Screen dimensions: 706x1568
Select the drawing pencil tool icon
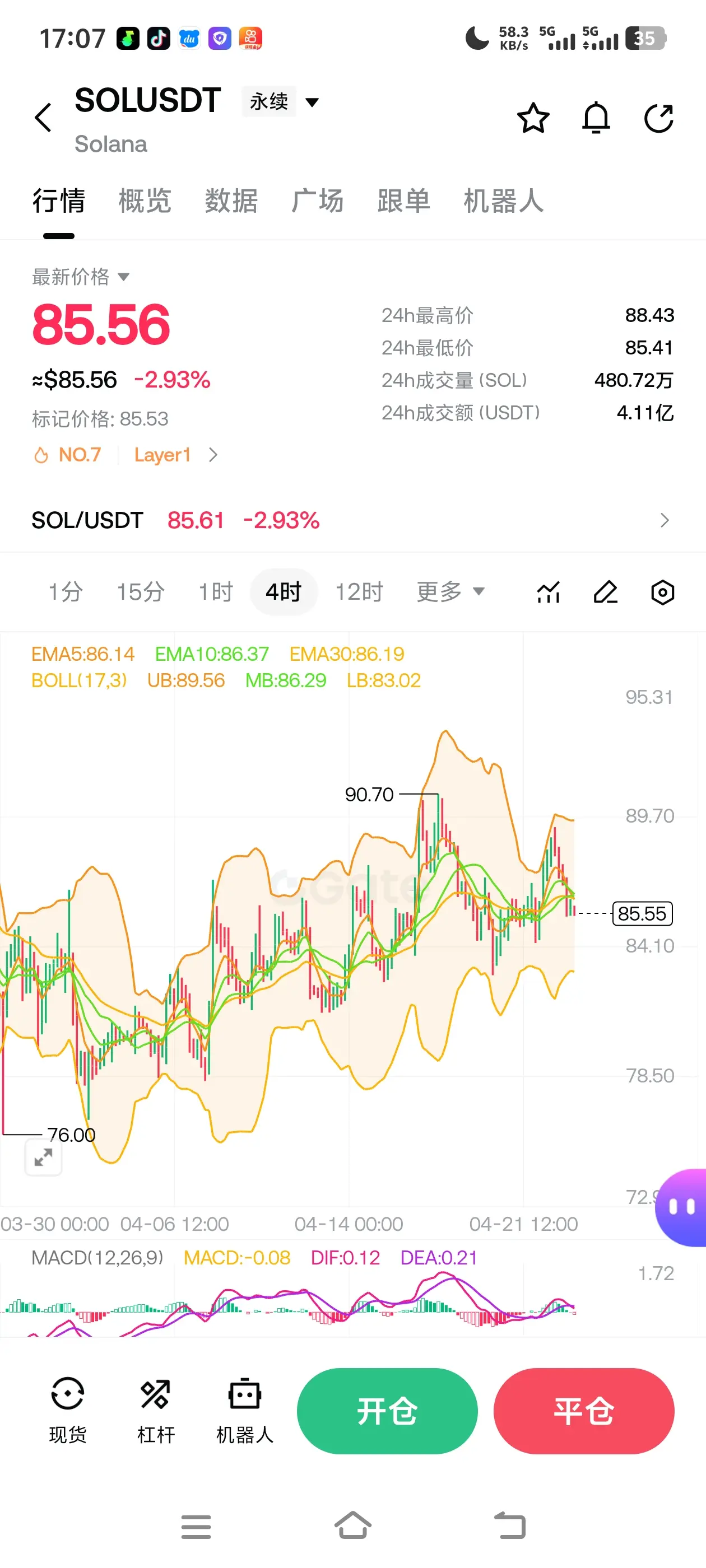click(606, 592)
